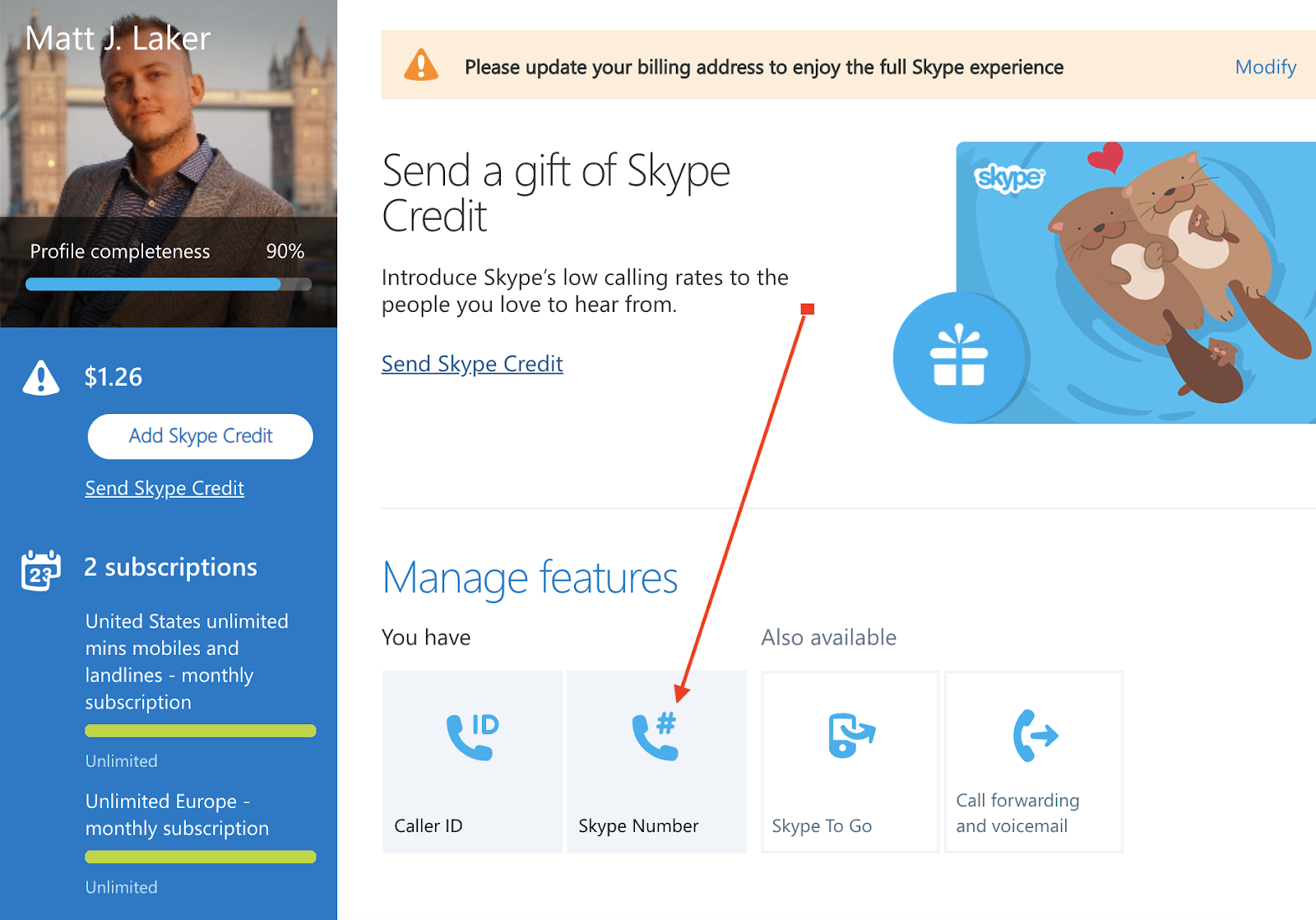This screenshot has width=1316, height=920.
Task: Open the Skype Number label
Action: pos(638,826)
